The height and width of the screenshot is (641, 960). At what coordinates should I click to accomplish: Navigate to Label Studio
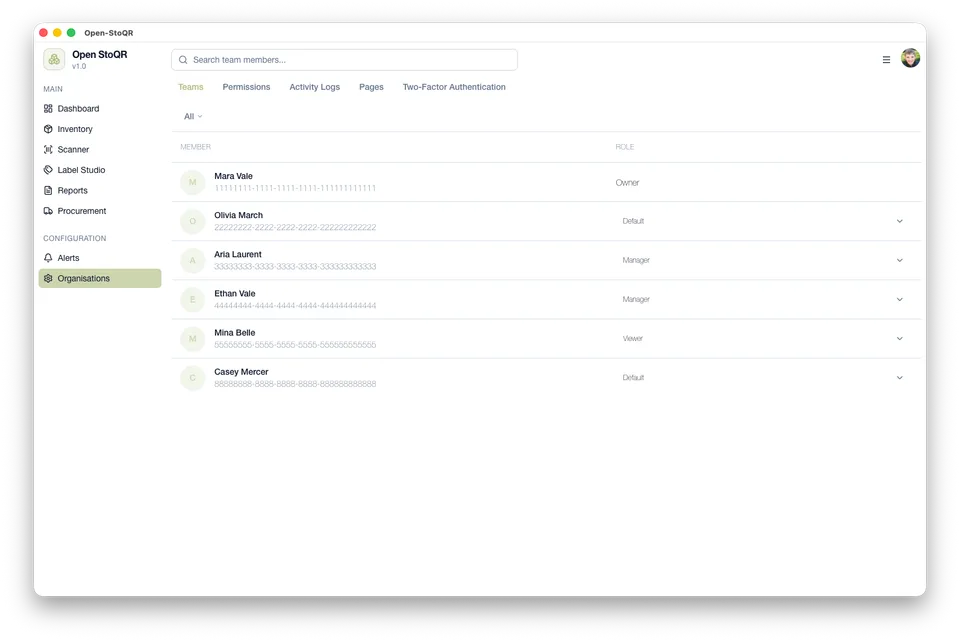99,170
